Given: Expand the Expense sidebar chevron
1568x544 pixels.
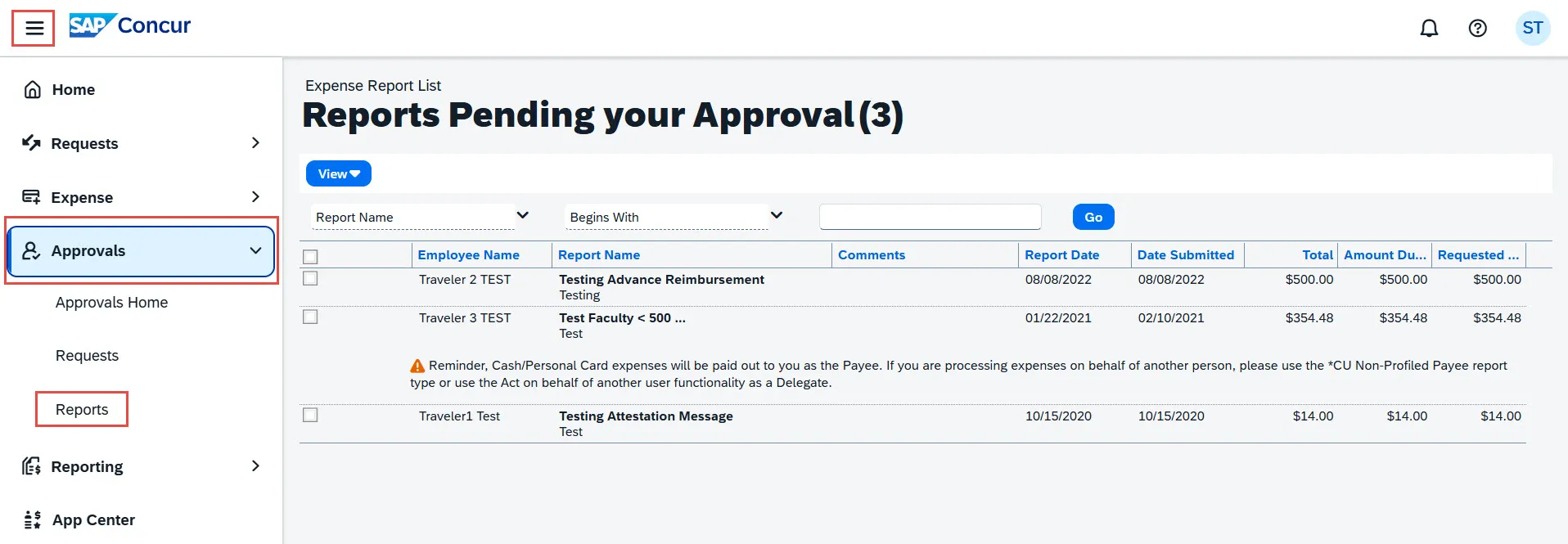Looking at the screenshot, I should [255, 197].
